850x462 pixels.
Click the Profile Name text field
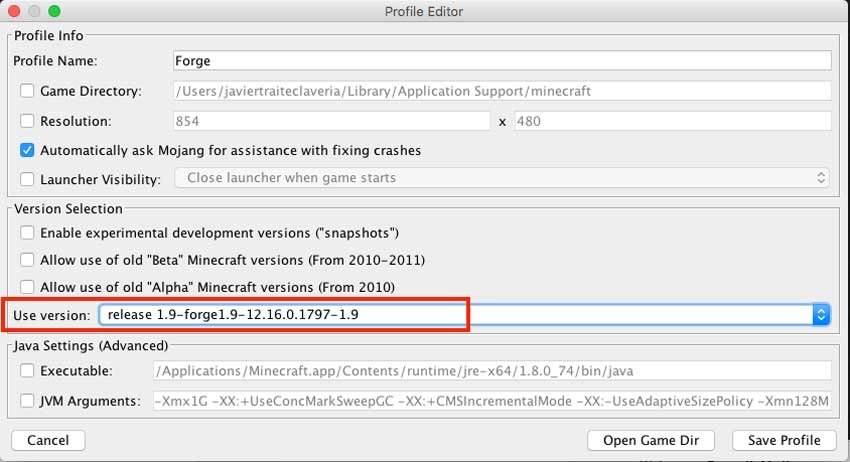(500, 60)
